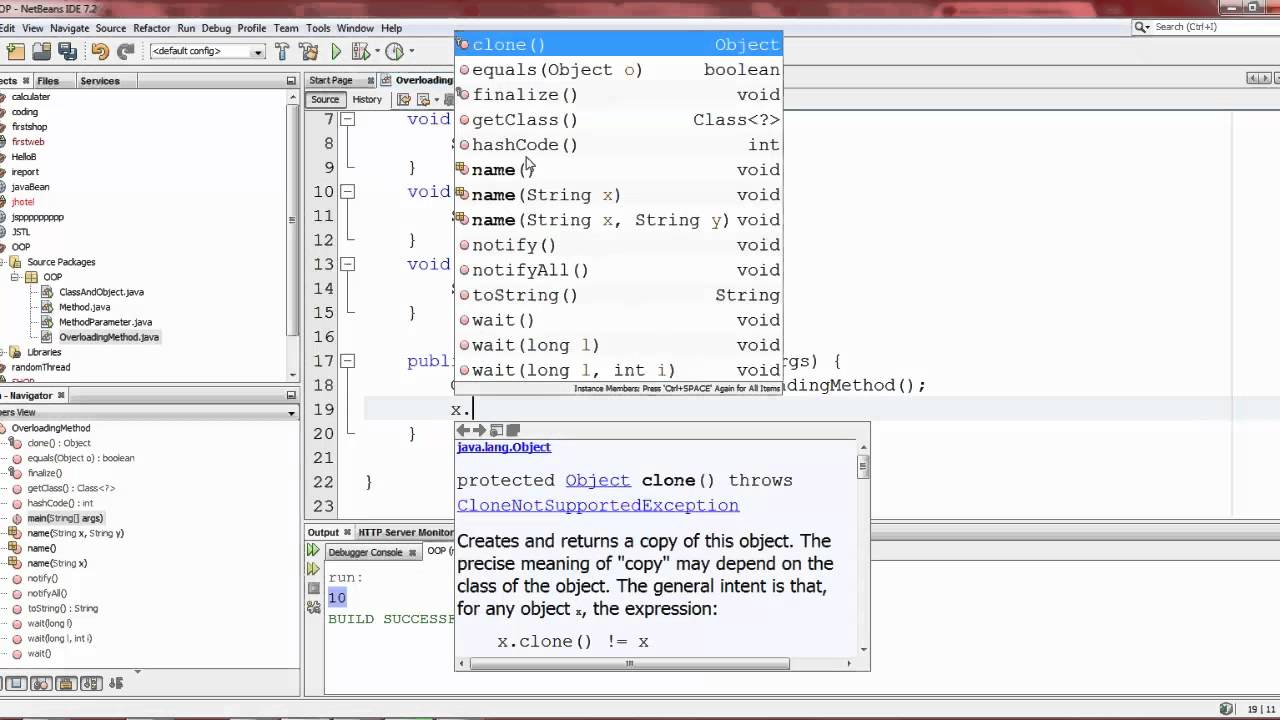The image size is (1280, 720).
Task: Click the Profile Project toolbar icon
Action: click(x=394, y=51)
